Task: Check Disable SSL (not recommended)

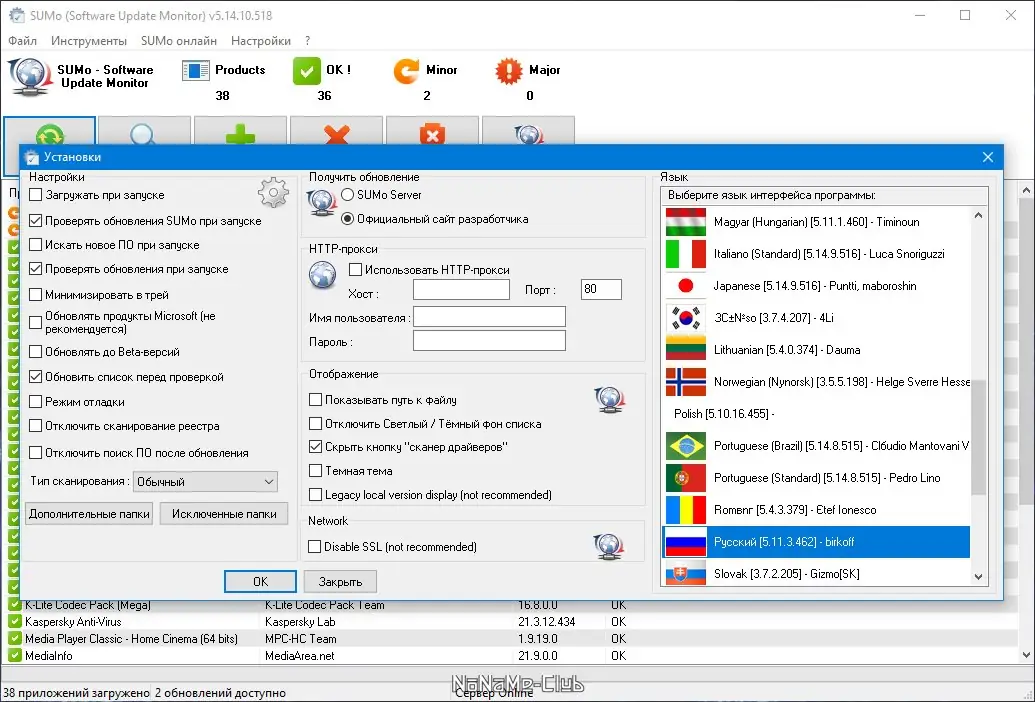Action: 315,546
